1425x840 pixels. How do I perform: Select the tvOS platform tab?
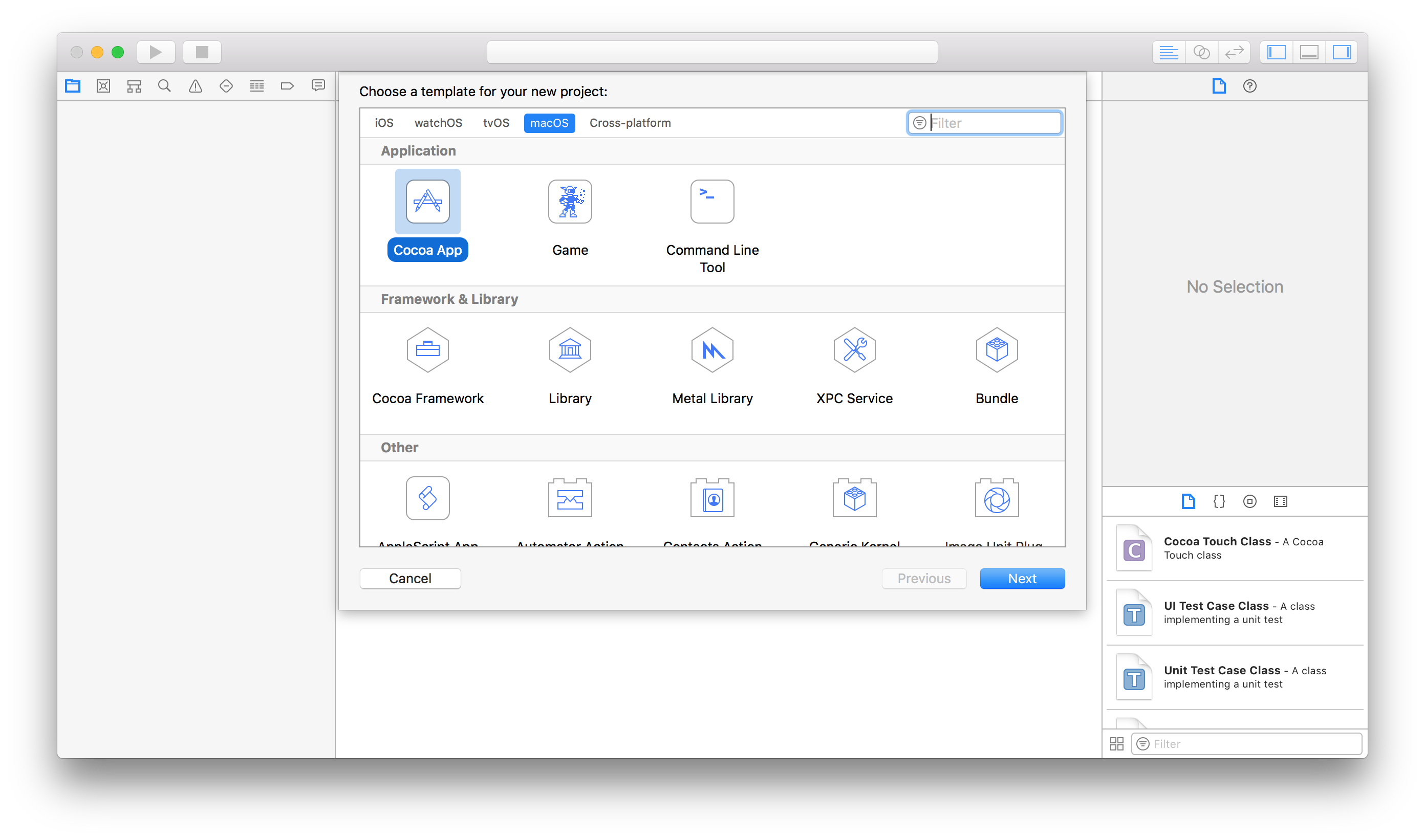(496, 123)
